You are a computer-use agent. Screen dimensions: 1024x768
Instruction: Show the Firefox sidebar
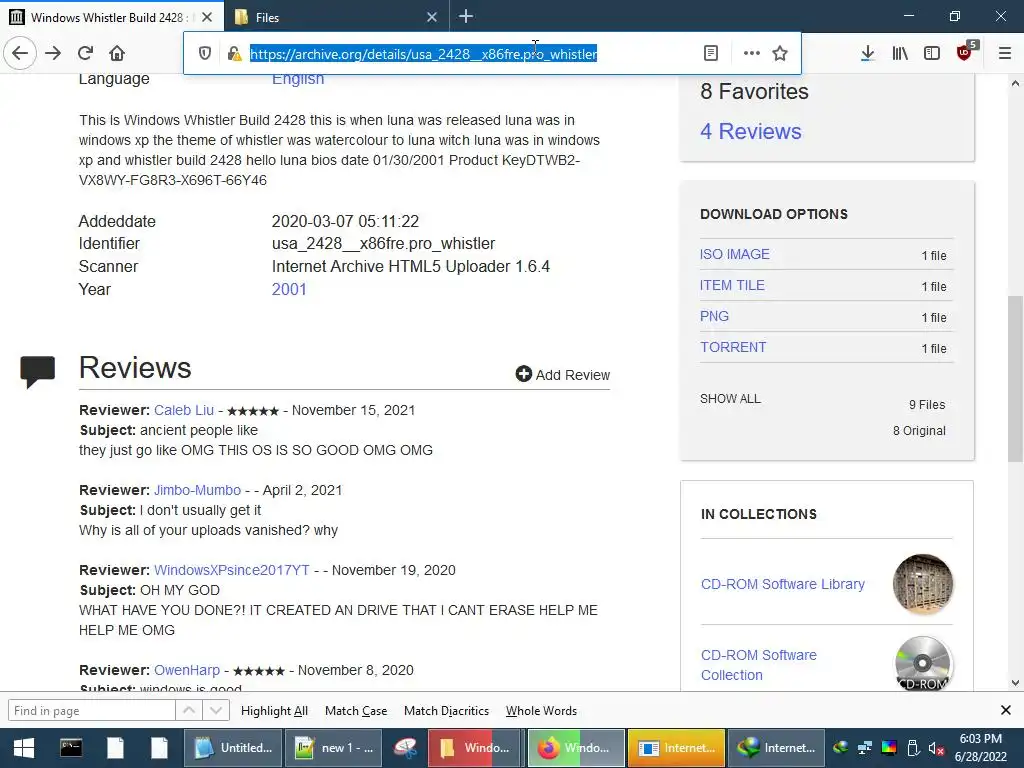click(932, 54)
